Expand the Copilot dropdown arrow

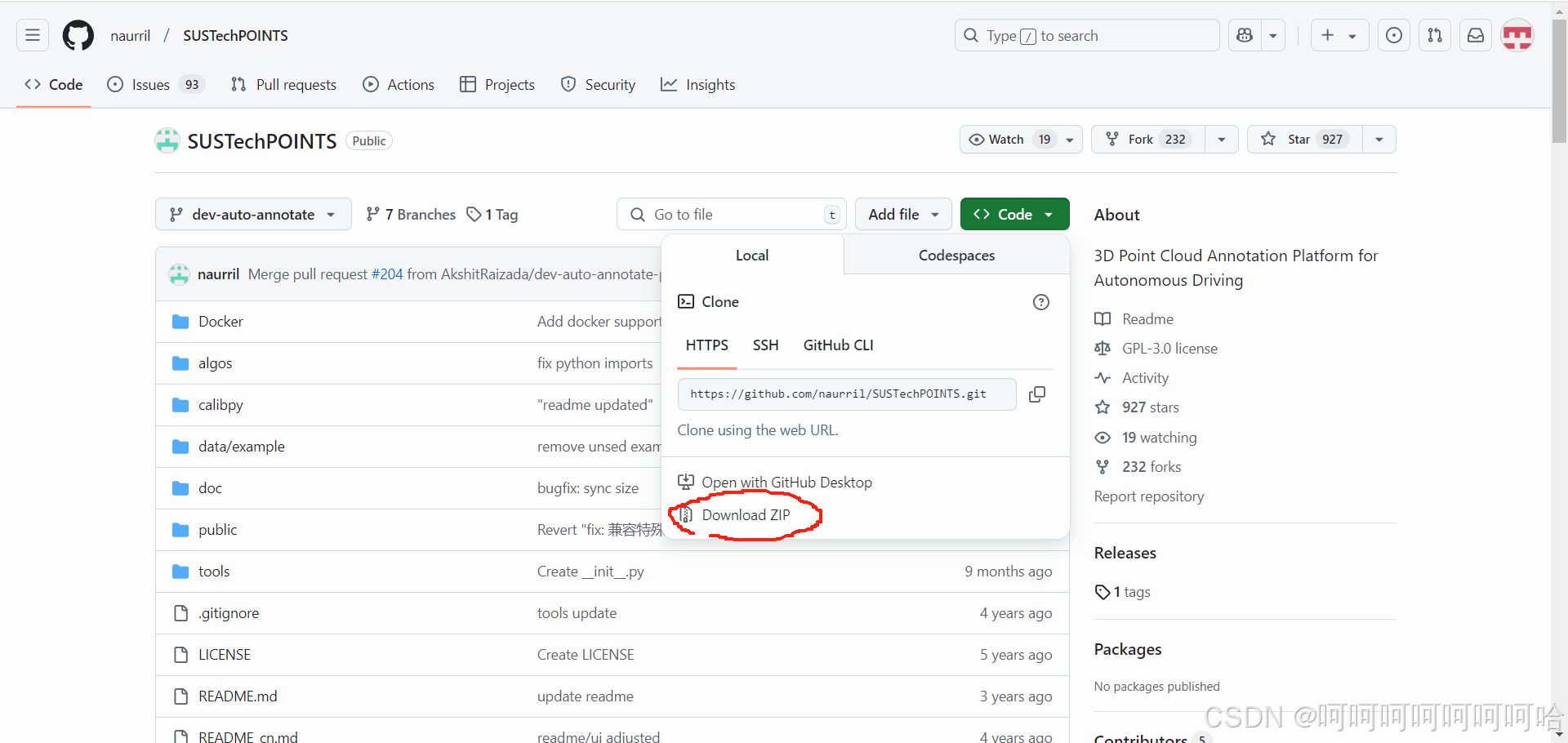coord(1273,35)
